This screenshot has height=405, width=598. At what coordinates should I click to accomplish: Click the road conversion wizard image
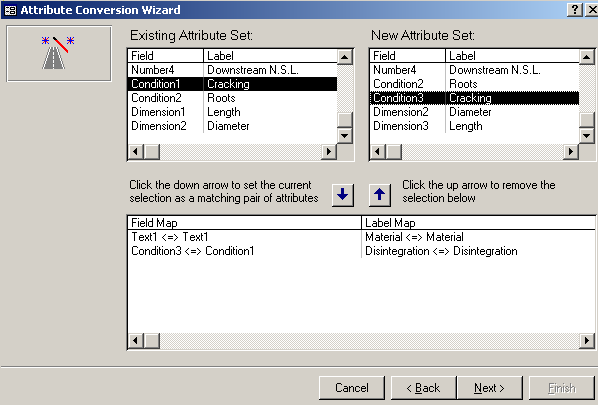pyautogui.click(x=59, y=53)
